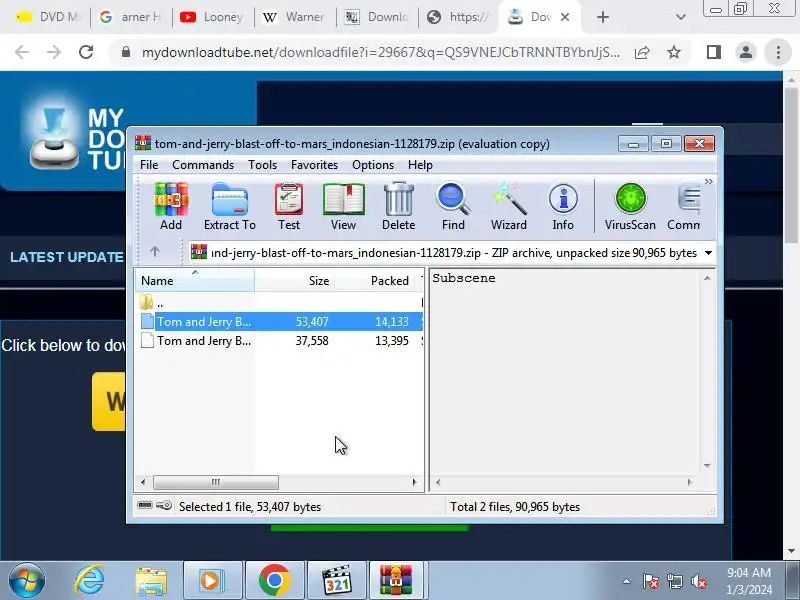Click the Test archive toolbar icon
The width and height of the screenshot is (800, 600).
pyautogui.click(x=289, y=207)
